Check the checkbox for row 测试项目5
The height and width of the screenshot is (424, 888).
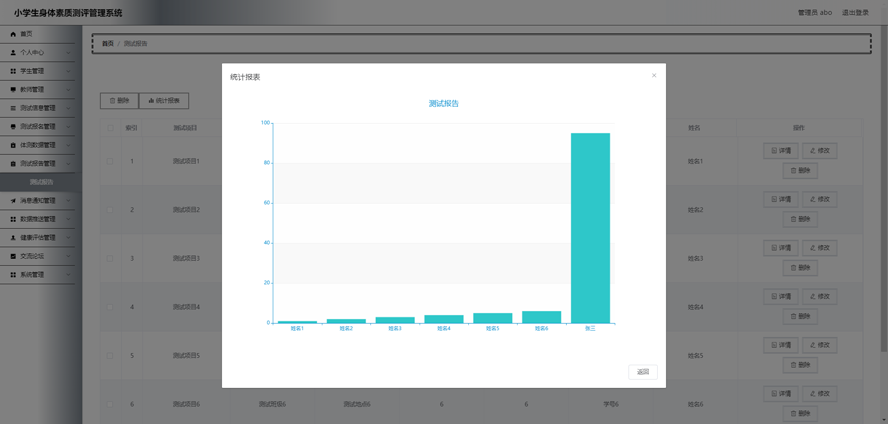coord(110,356)
